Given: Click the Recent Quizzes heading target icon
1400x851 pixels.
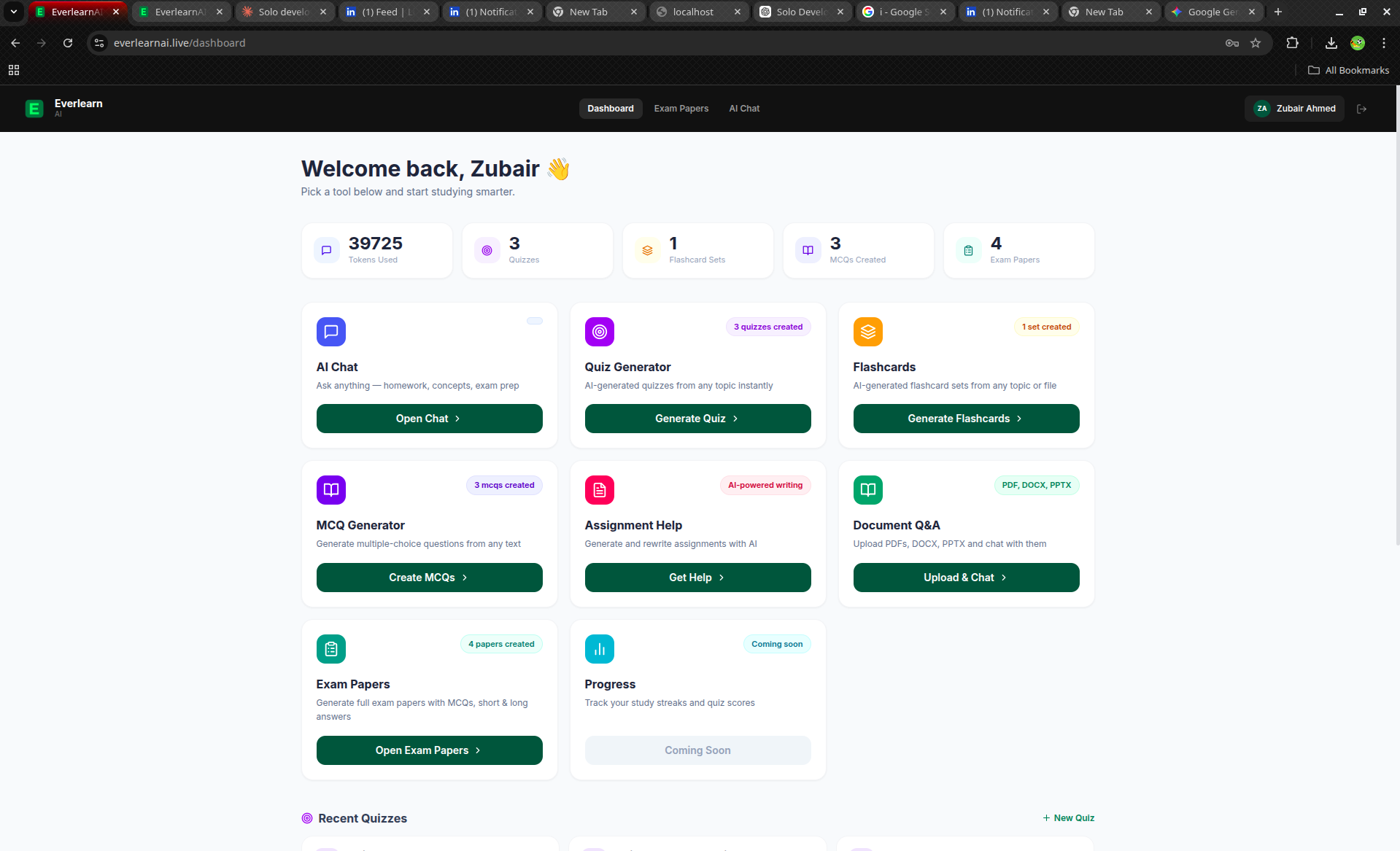Looking at the screenshot, I should (307, 818).
